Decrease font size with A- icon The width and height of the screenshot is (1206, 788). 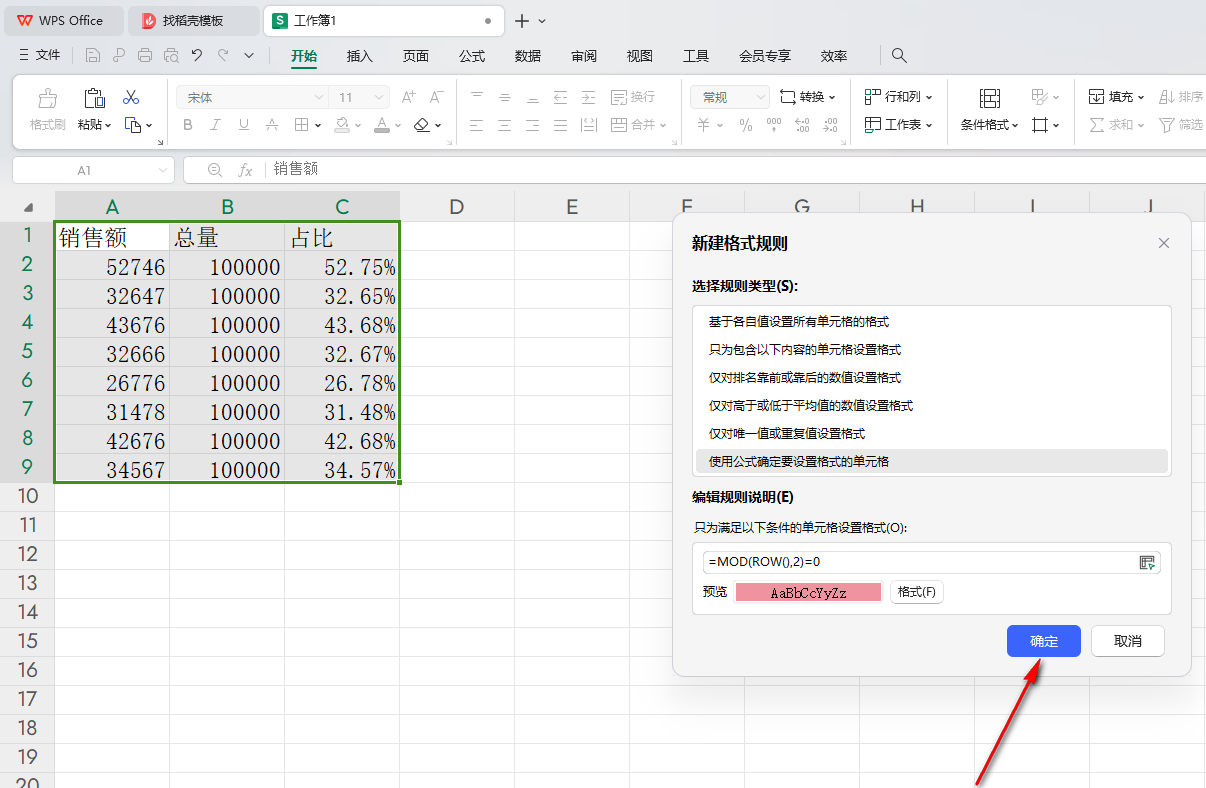tap(436, 97)
